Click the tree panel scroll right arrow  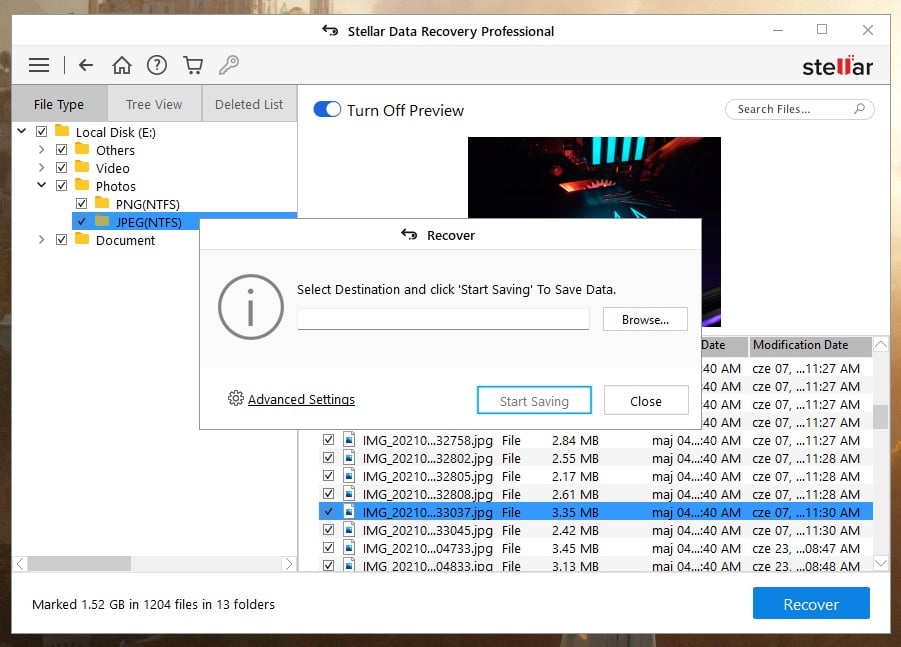tap(289, 564)
